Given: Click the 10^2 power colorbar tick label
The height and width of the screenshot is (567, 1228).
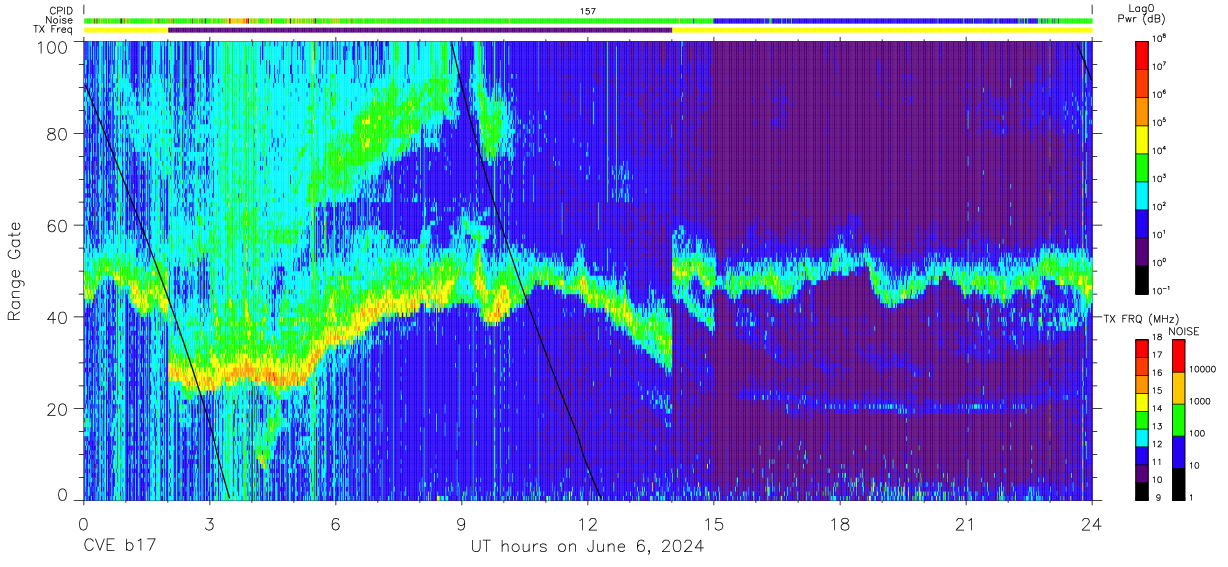Looking at the screenshot, I should click(x=1161, y=207).
